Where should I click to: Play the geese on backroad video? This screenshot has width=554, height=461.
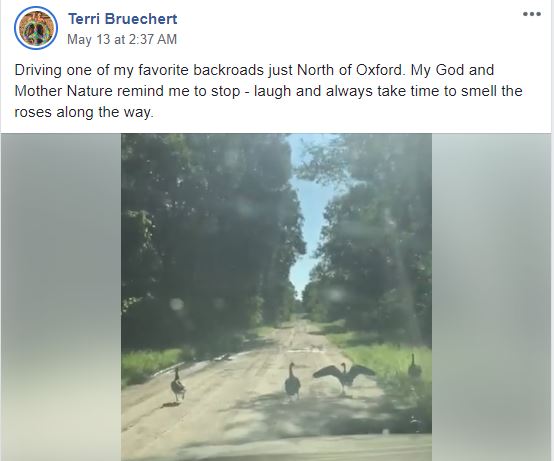pos(276,297)
